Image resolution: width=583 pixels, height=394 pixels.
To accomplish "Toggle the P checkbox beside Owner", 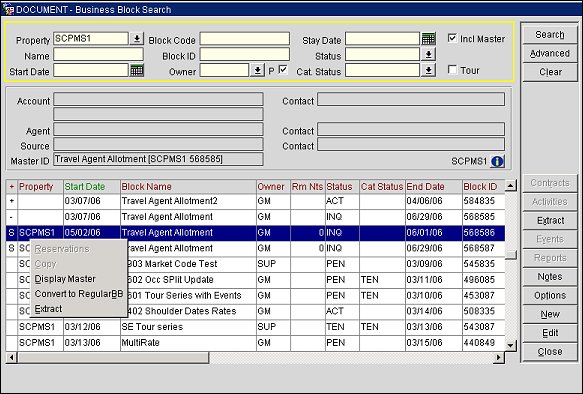I will (x=283, y=70).
